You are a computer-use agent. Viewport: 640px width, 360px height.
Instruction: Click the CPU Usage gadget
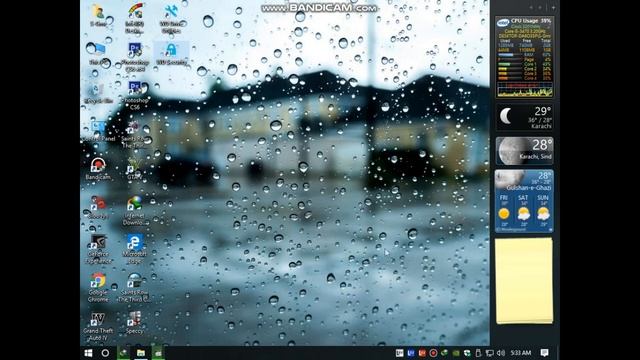click(524, 58)
